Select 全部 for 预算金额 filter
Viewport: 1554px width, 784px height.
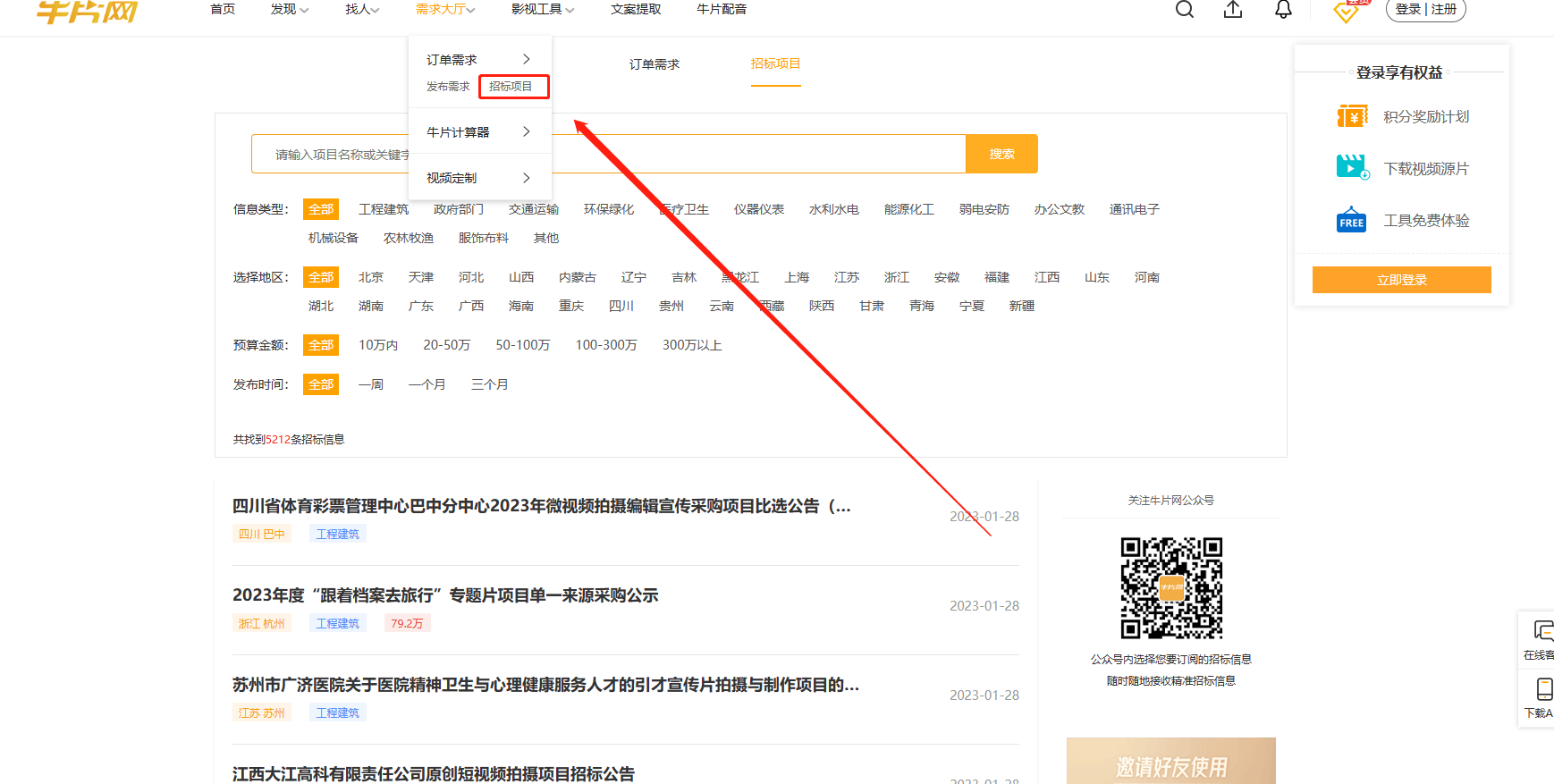coord(321,345)
